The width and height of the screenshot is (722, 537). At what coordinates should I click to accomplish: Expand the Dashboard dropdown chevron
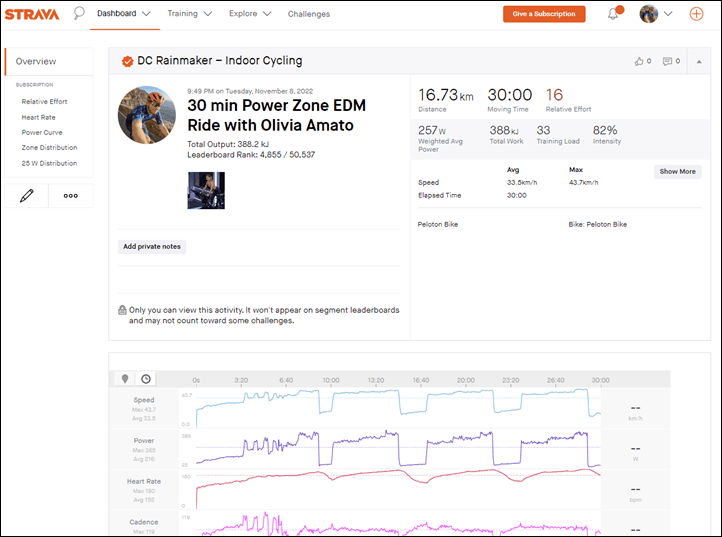pyautogui.click(x=146, y=14)
